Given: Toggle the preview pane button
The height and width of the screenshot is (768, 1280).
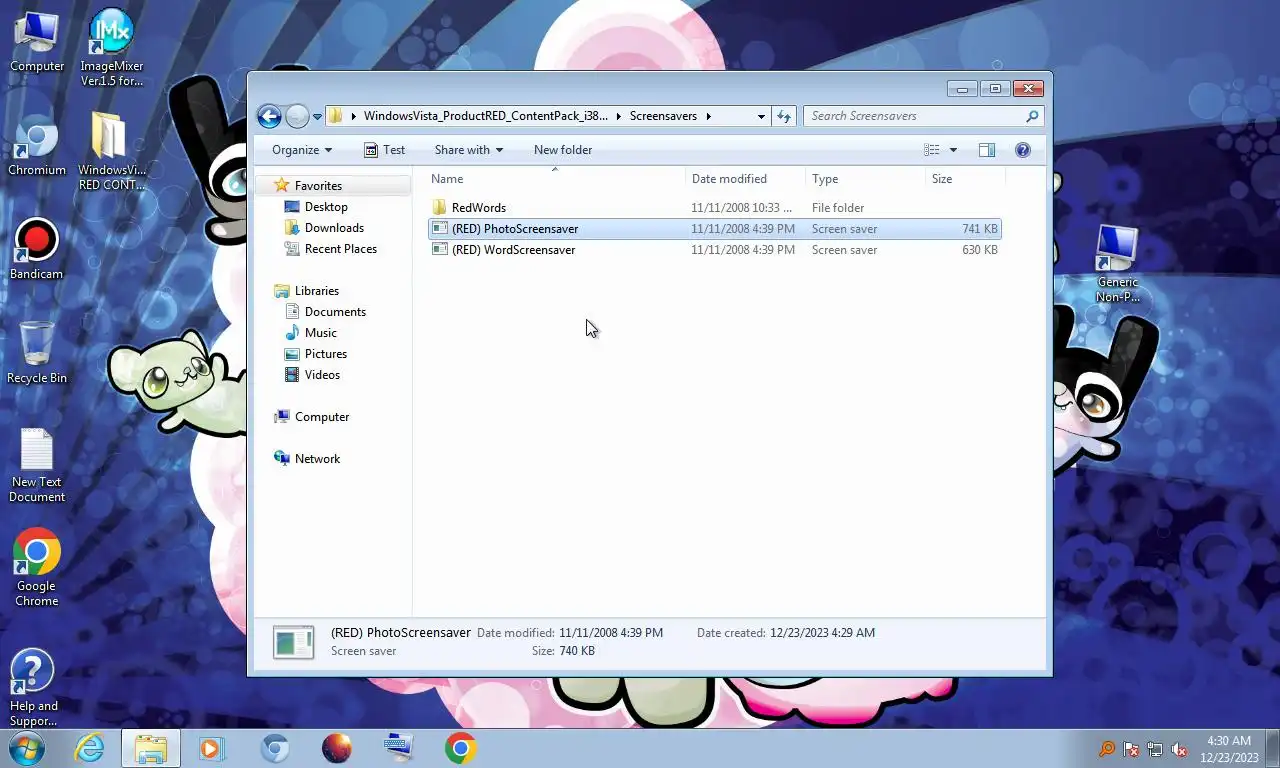Looking at the screenshot, I should coord(987,150).
